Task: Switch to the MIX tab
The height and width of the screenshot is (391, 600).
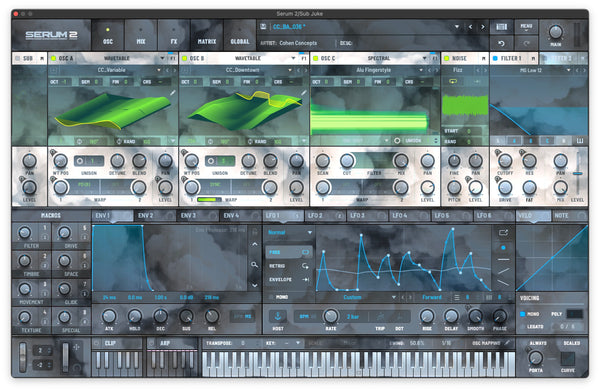Action: tap(141, 35)
